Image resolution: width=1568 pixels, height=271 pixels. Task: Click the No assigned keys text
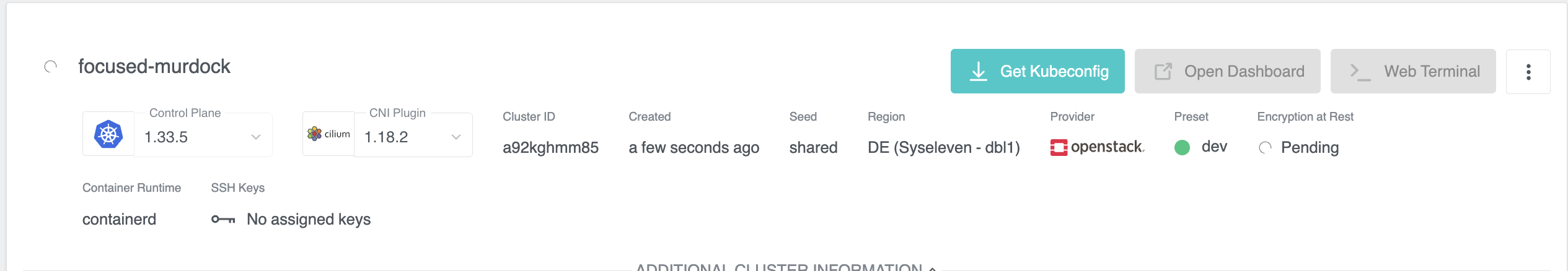coord(309,219)
